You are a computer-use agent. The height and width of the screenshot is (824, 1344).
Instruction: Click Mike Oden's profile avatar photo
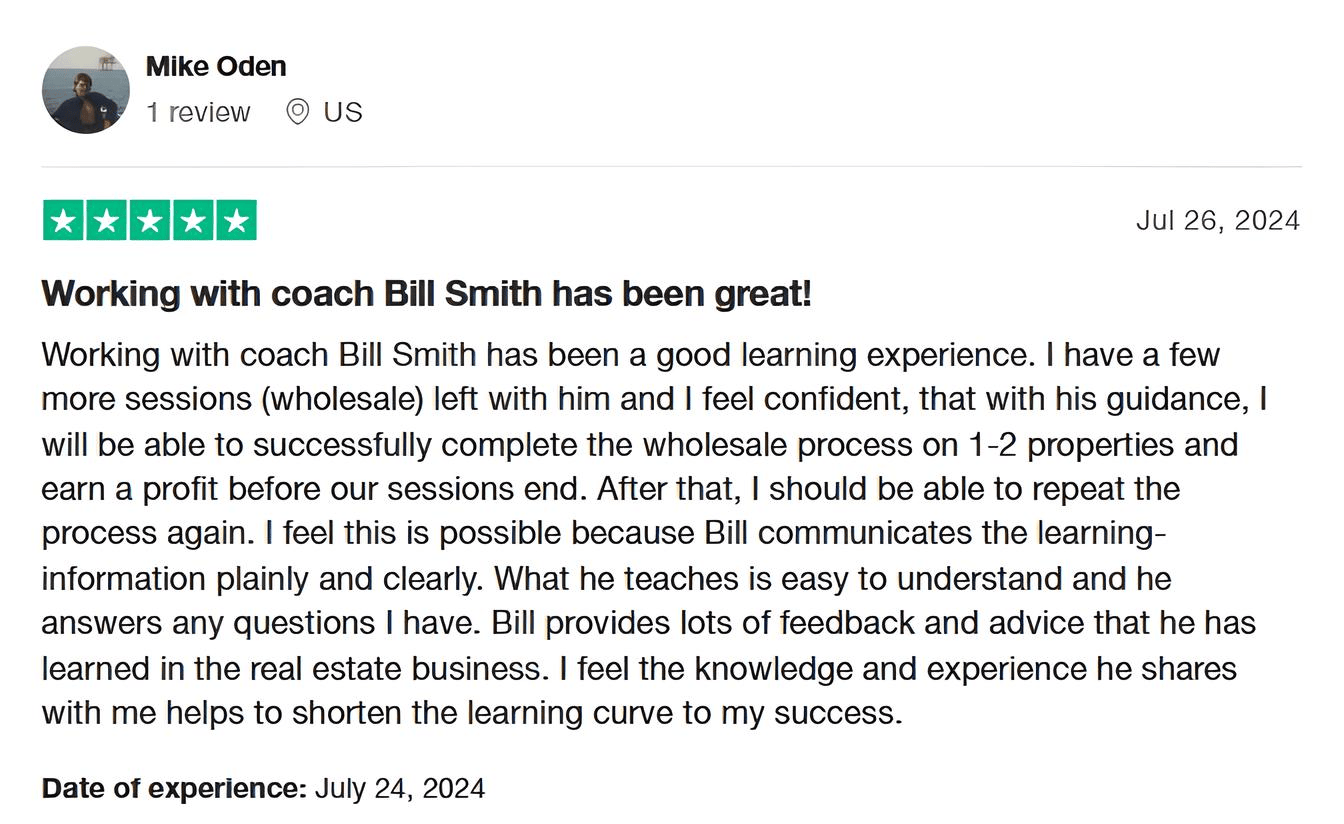[85, 90]
